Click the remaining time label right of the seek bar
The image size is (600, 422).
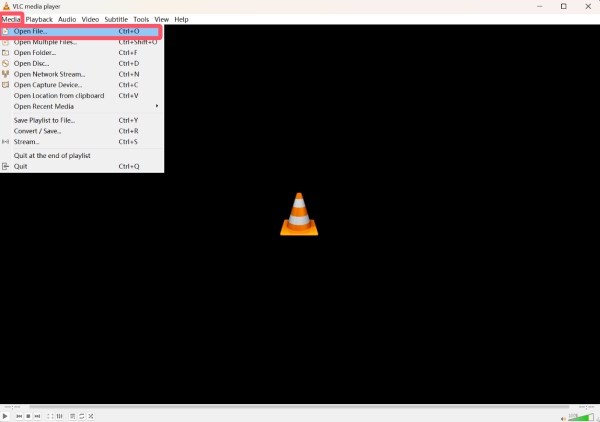pyautogui.click(x=586, y=407)
